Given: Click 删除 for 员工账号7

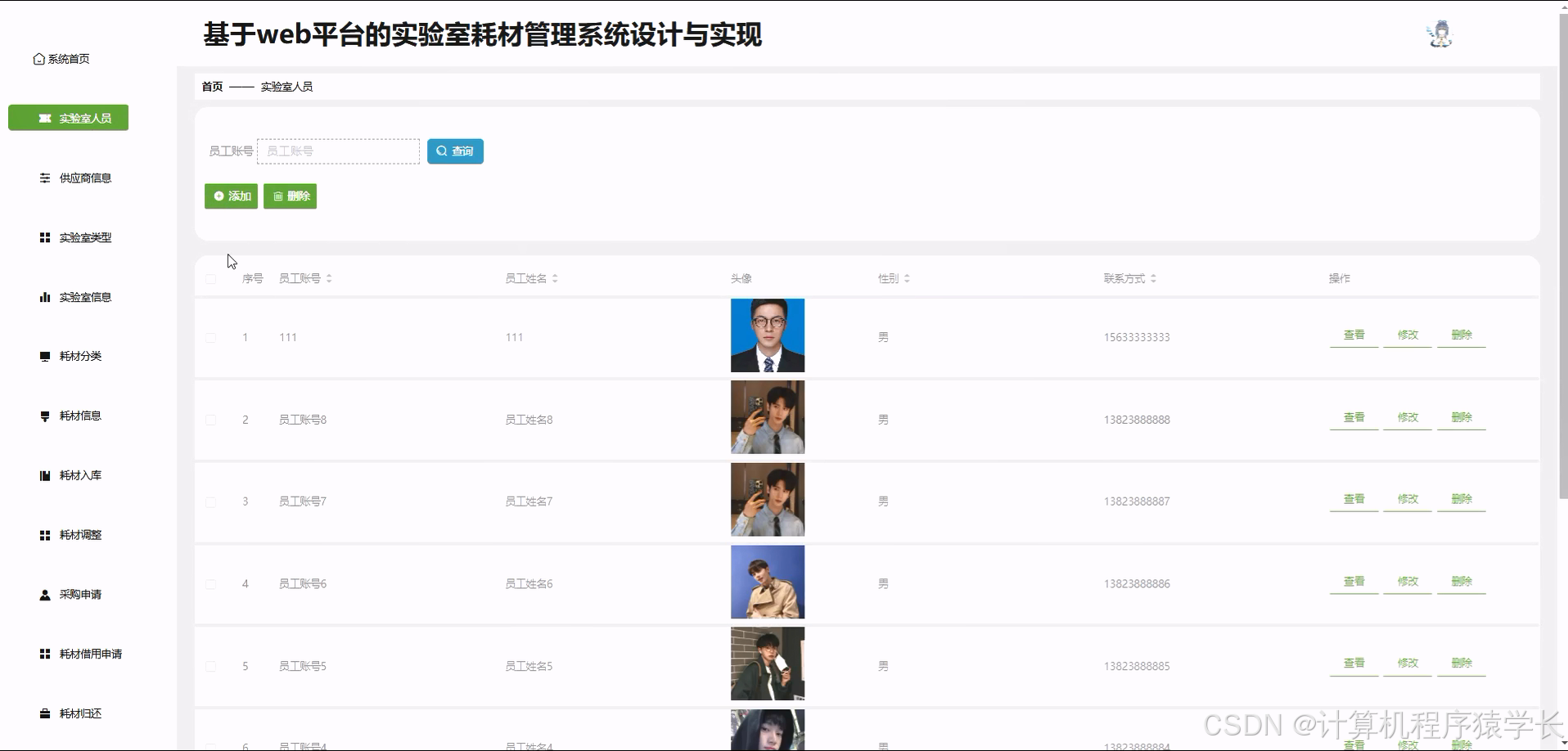Looking at the screenshot, I should [x=1462, y=499].
